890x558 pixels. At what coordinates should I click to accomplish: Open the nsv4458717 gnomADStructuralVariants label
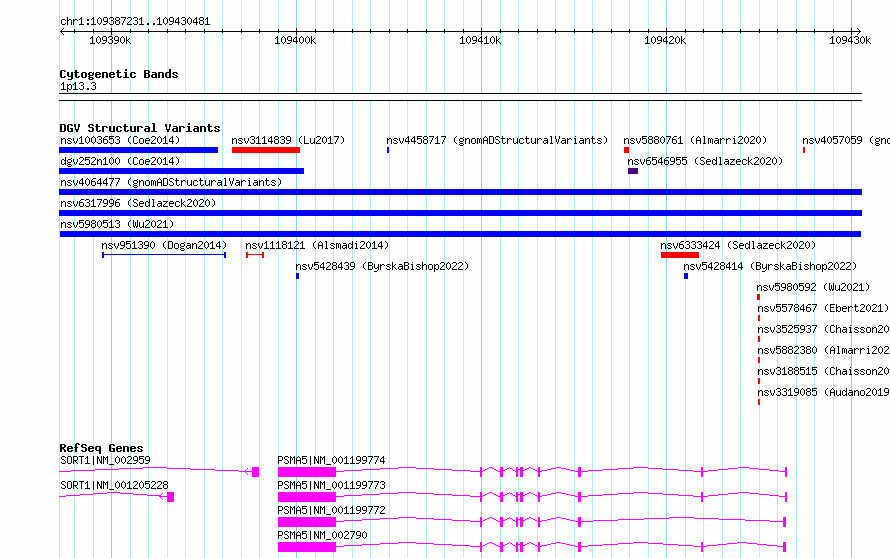click(x=497, y=140)
